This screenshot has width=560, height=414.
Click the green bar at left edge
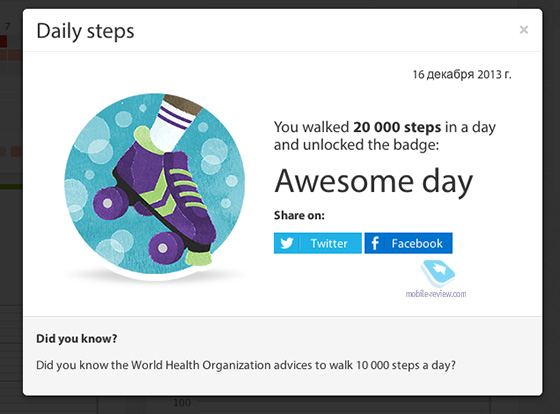tap(11, 186)
